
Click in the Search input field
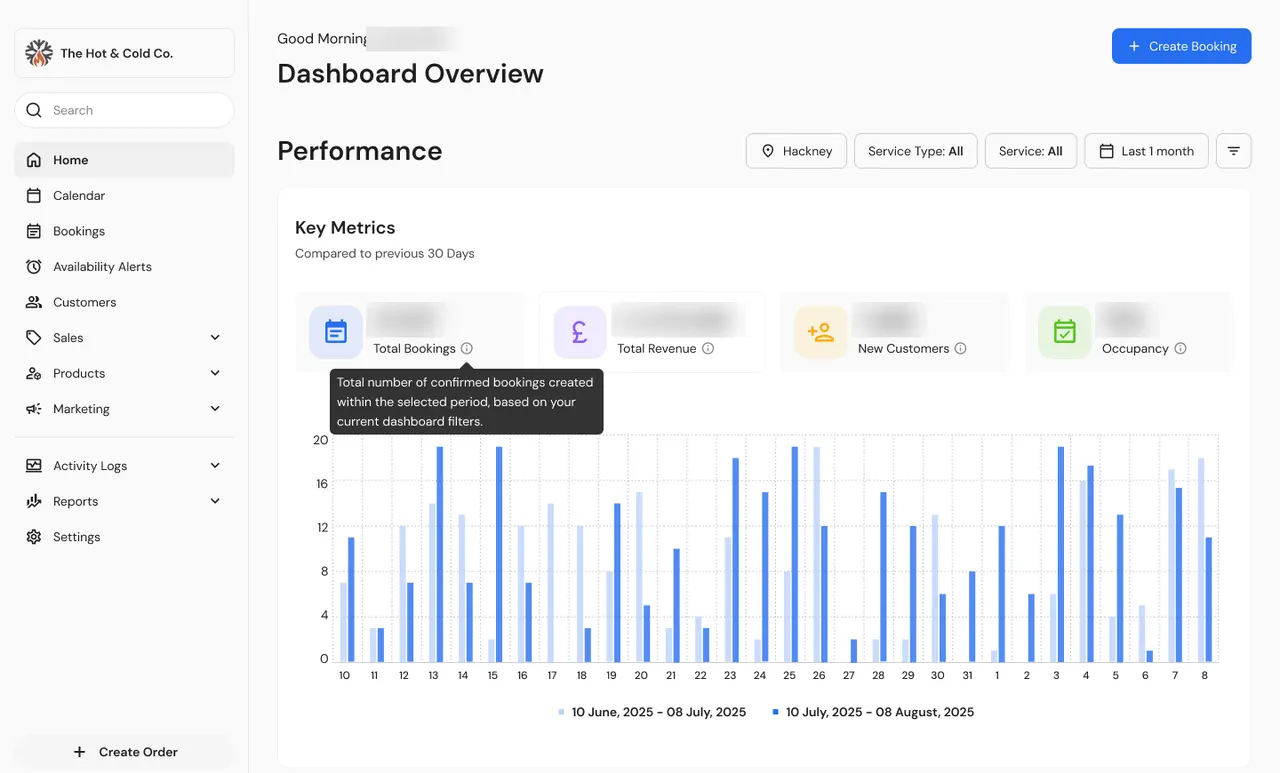124,110
